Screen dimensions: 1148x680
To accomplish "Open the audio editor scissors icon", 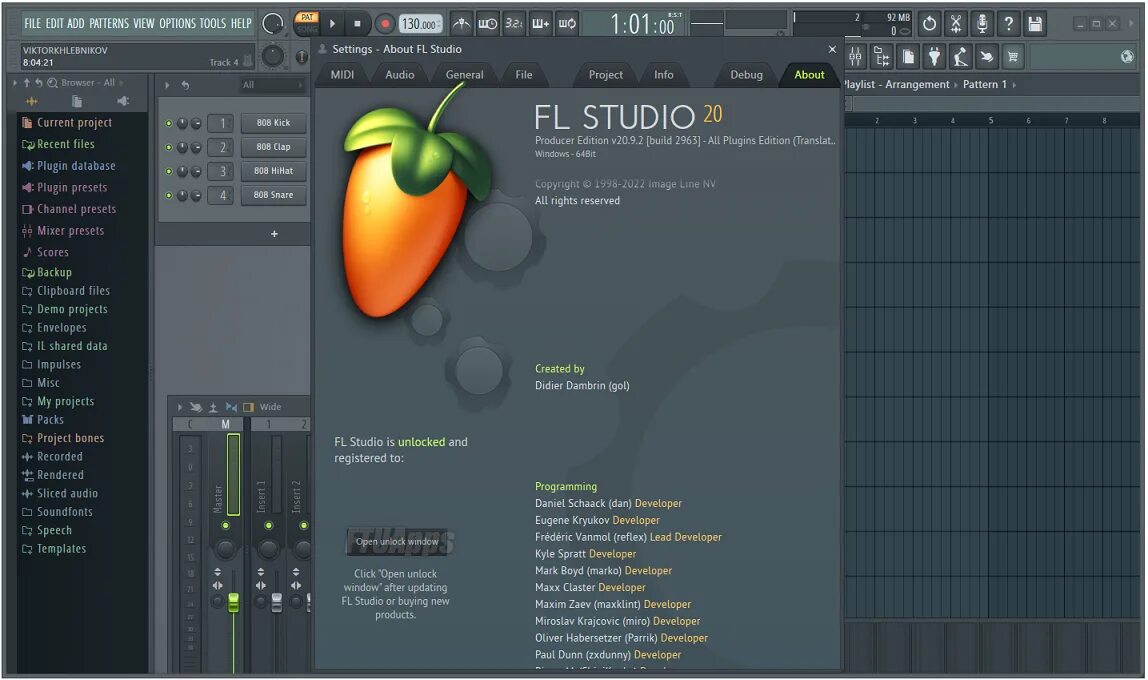I will (955, 23).
